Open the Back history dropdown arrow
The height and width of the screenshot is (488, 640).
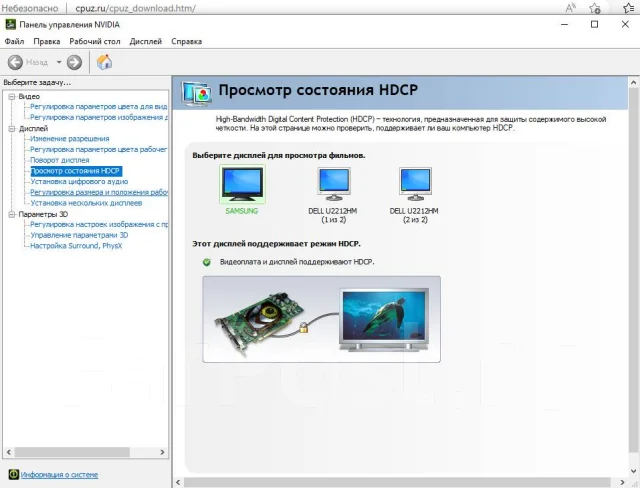tap(59, 62)
